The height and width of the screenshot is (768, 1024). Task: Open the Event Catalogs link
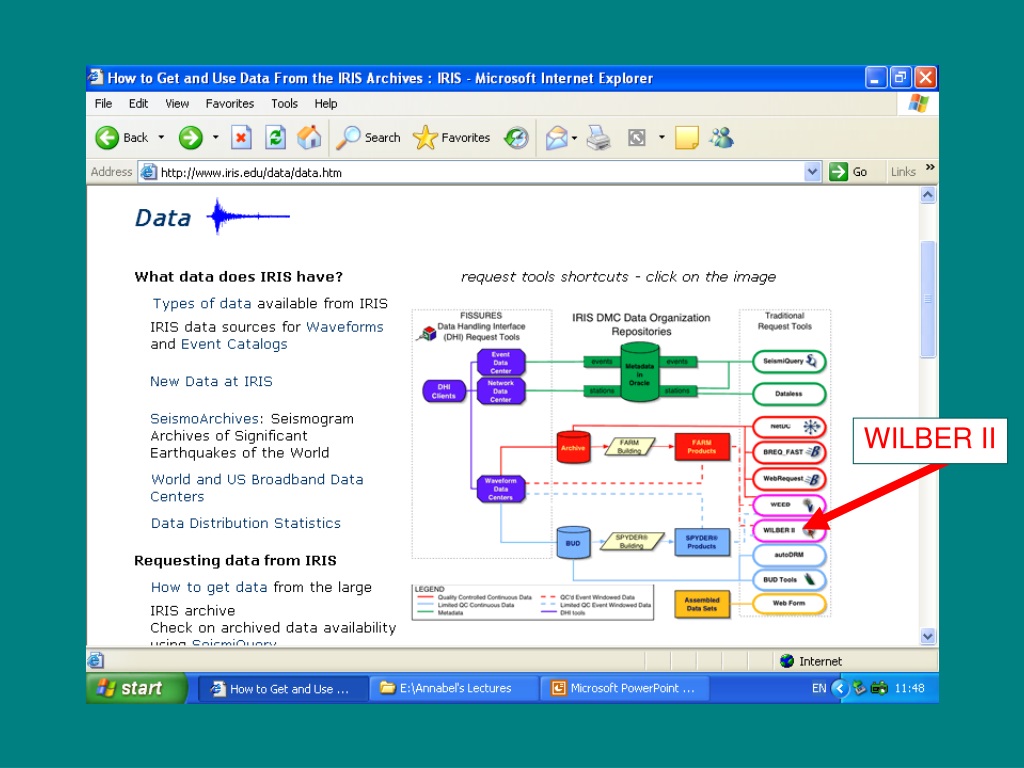[x=234, y=344]
